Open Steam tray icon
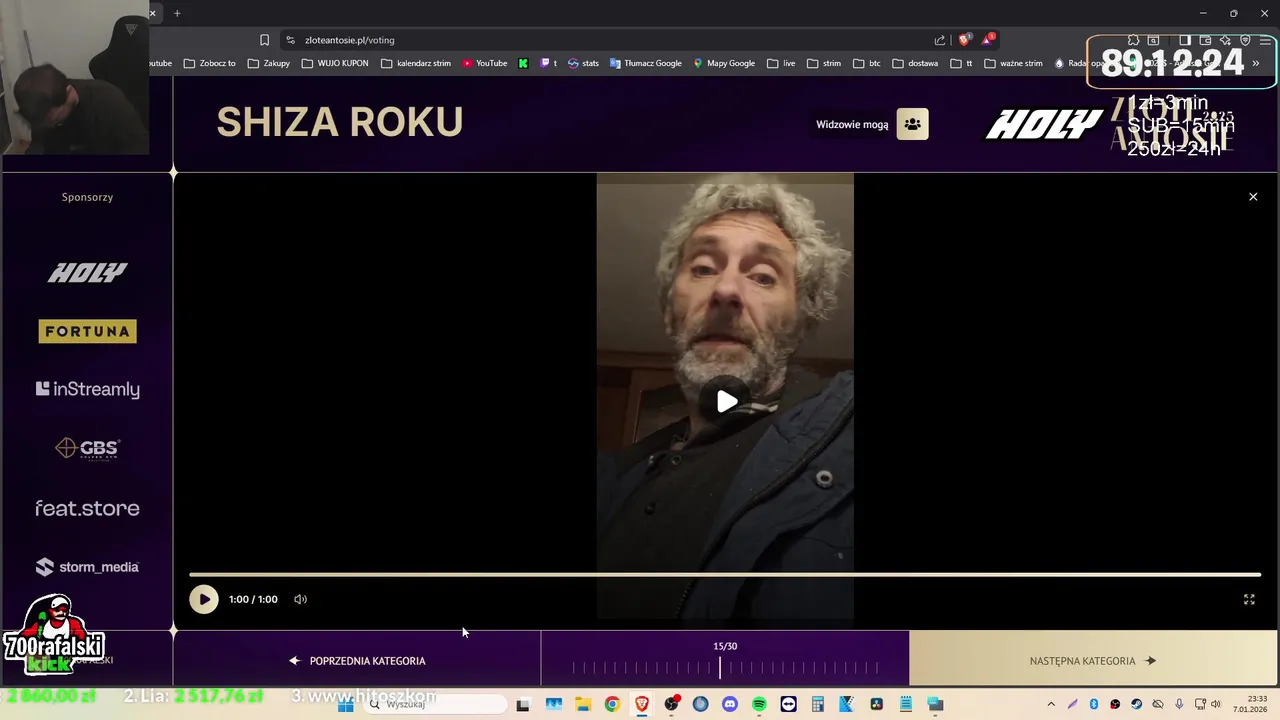Viewport: 1280px width, 720px height. [1137, 704]
